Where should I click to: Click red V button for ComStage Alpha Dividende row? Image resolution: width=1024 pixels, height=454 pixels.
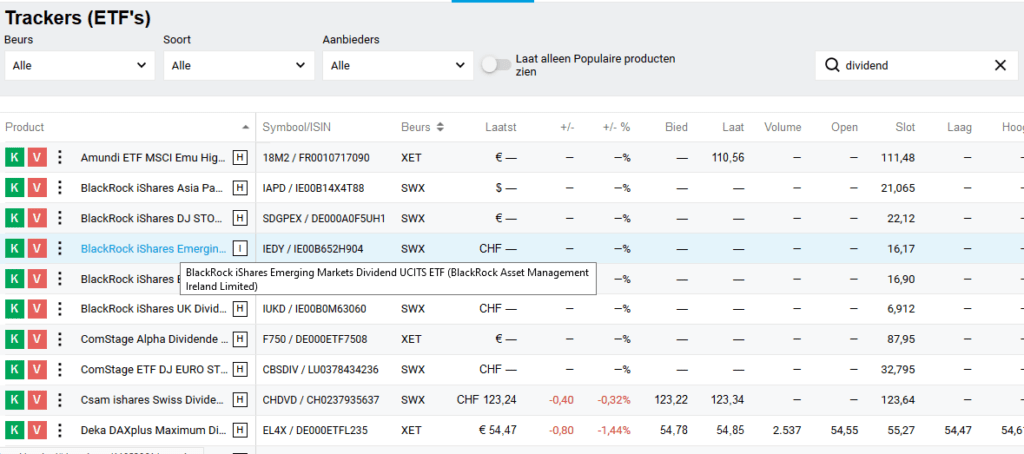pos(37,339)
